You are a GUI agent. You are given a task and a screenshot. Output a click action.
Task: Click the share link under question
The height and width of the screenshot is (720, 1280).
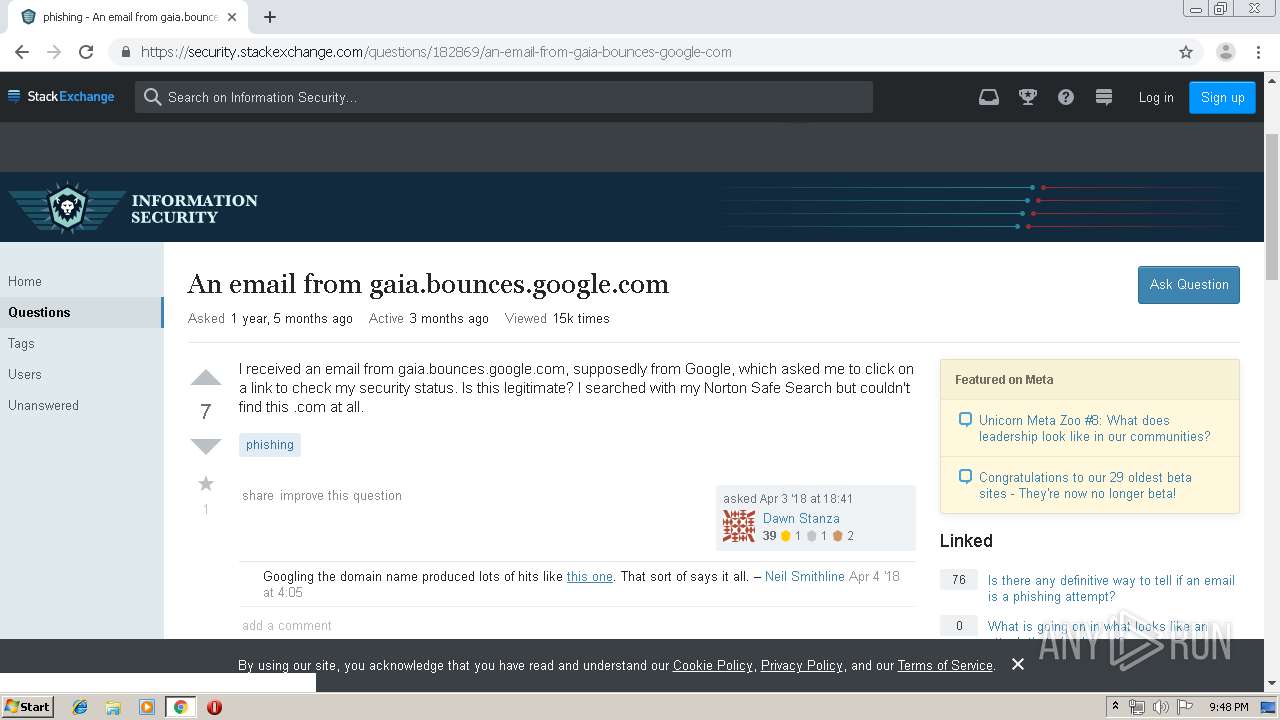(x=258, y=495)
